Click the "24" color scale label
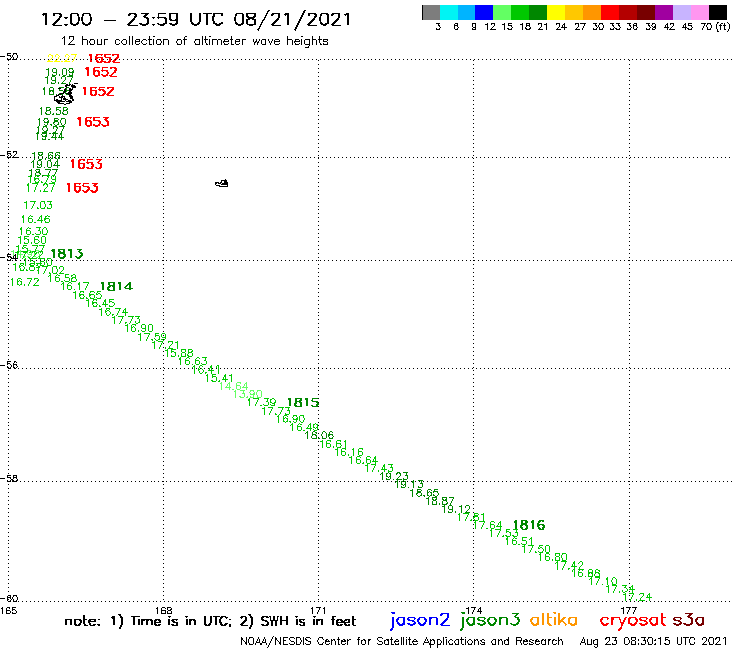This screenshot has width=740, height=650. pyautogui.click(x=561, y=27)
